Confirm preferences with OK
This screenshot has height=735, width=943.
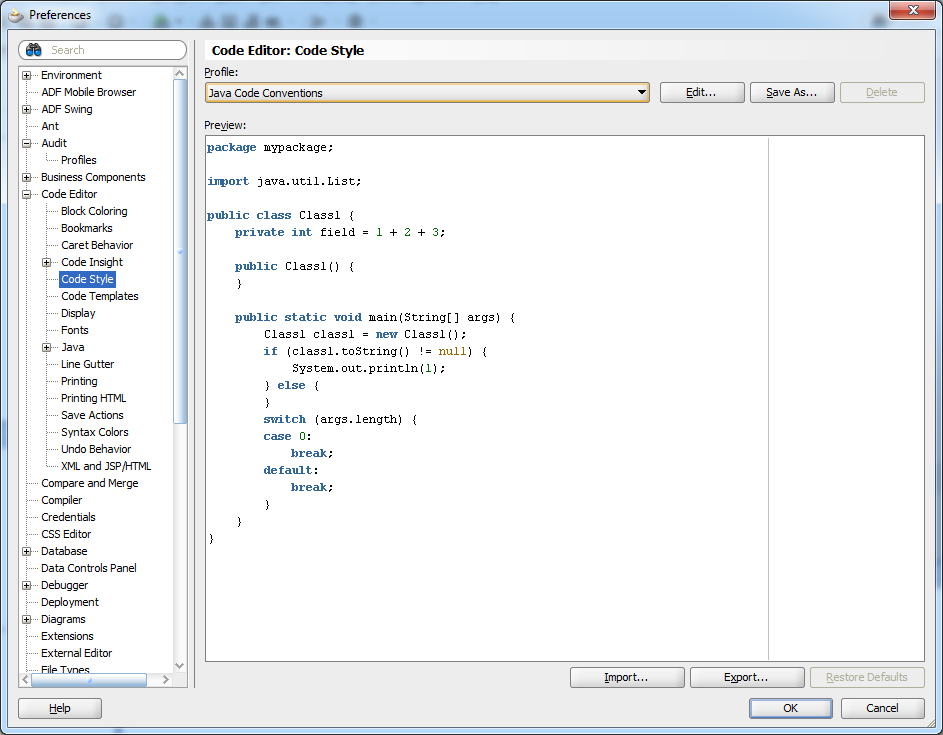[x=790, y=708]
